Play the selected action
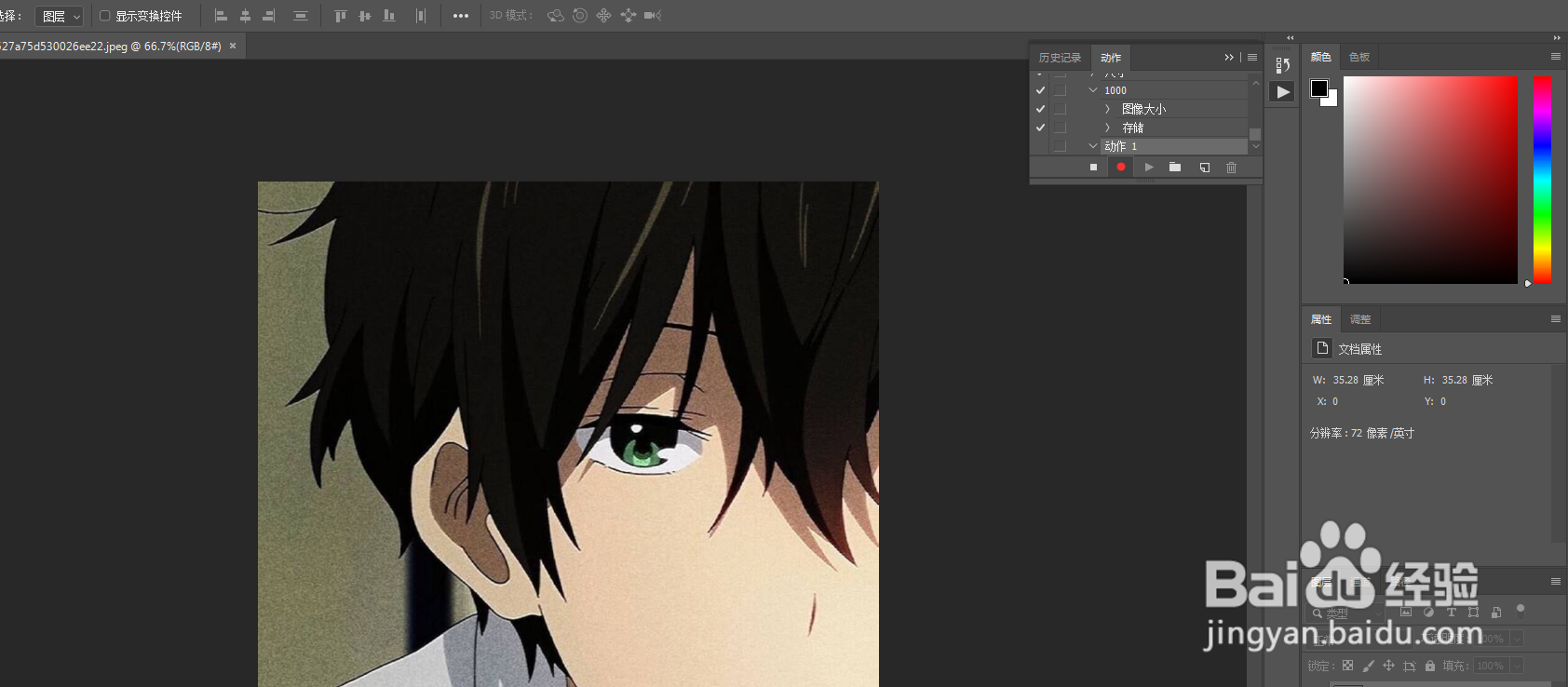This screenshot has width=1568, height=687. coord(1149,168)
